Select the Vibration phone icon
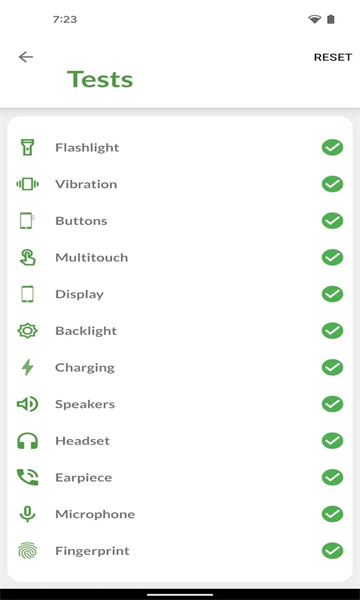Viewport: 360px width, 600px height. (28, 184)
